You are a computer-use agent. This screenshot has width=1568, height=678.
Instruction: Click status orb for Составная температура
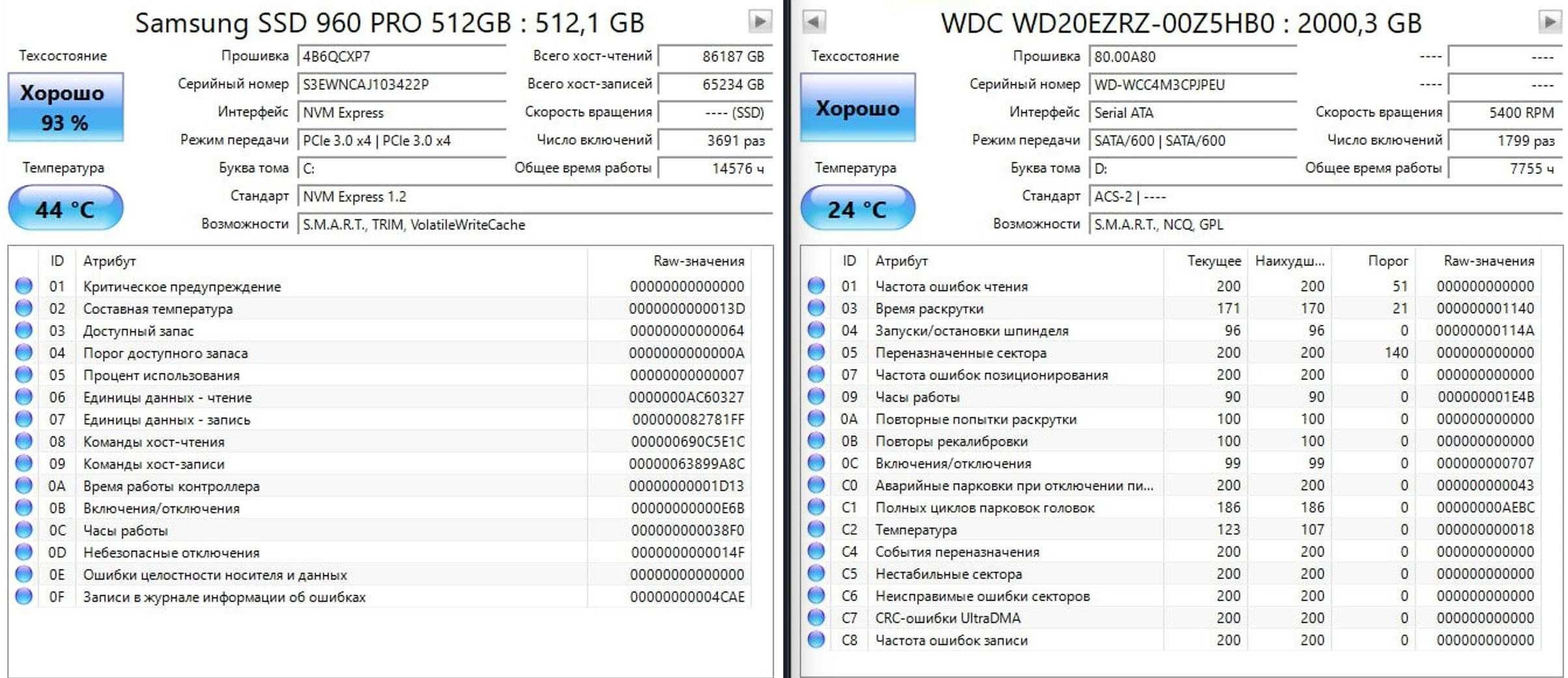coord(23,308)
